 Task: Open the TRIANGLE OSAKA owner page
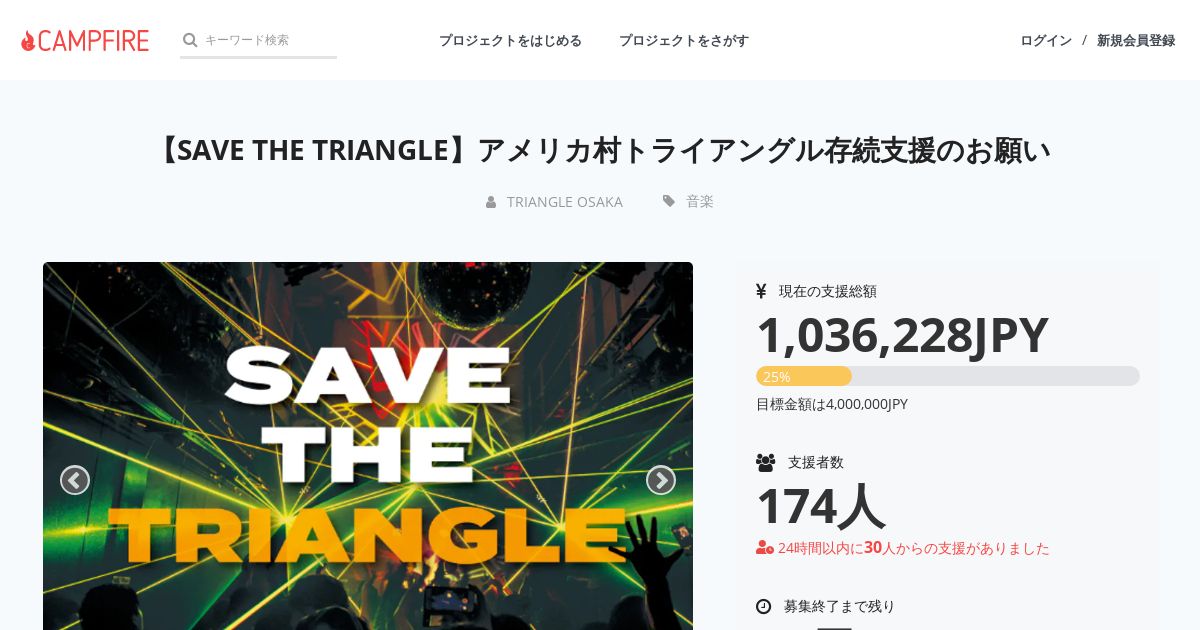(565, 202)
